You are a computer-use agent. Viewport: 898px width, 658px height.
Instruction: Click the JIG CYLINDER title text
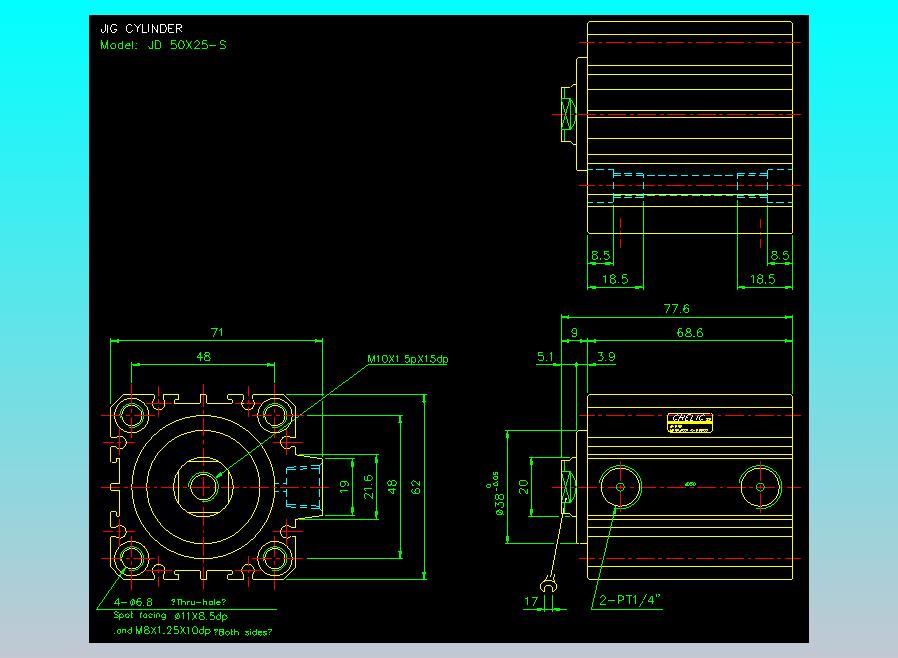click(141, 29)
